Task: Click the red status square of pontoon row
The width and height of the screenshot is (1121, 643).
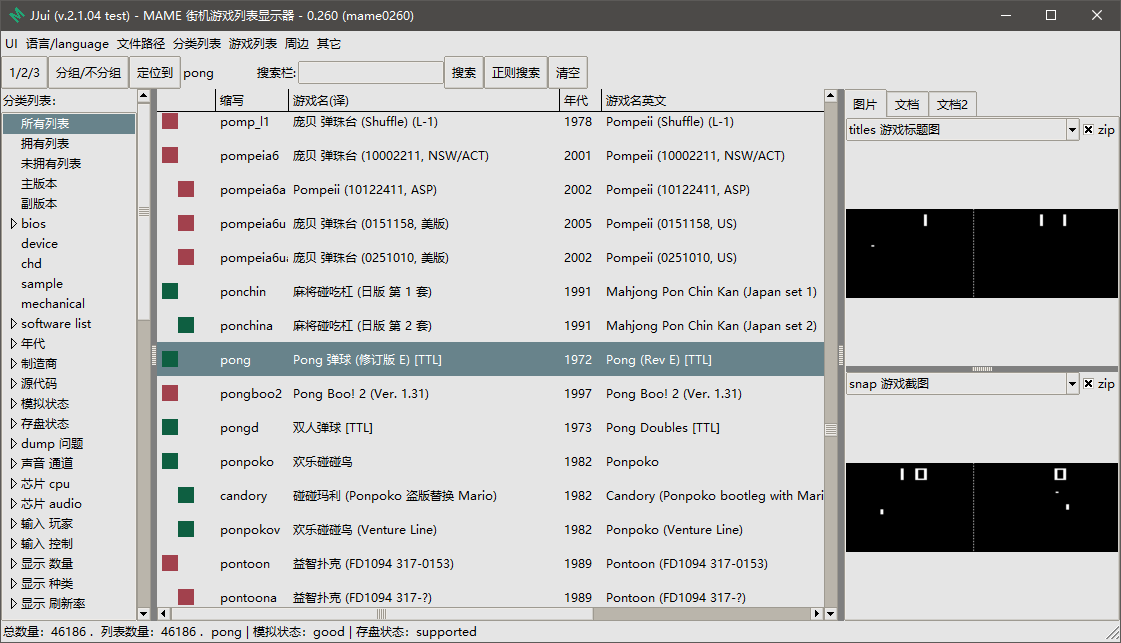Action: click(170, 563)
